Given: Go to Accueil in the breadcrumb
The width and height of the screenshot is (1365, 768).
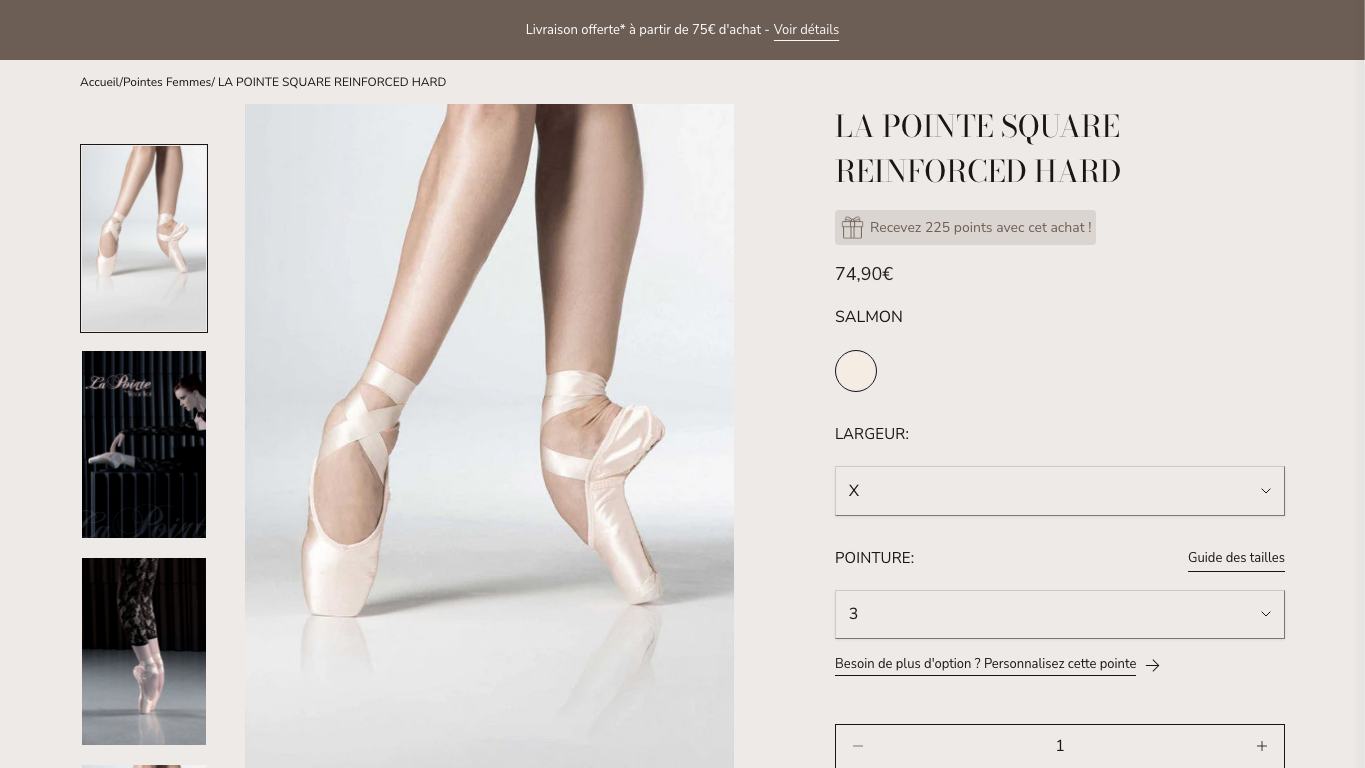Looking at the screenshot, I should (x=99, y=82).
